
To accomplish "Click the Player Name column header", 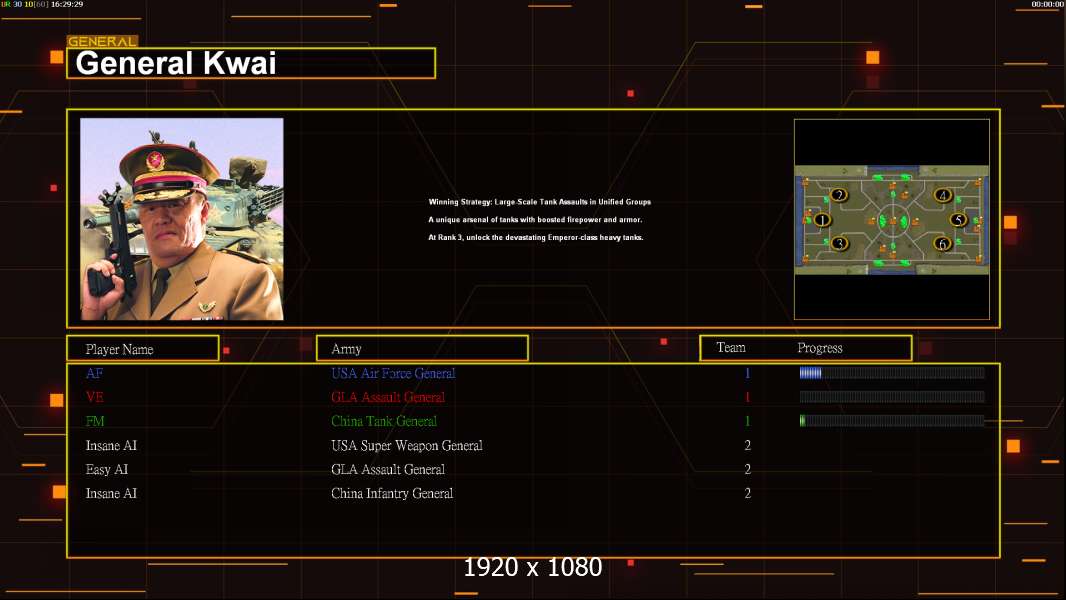I will click(143, 349).
